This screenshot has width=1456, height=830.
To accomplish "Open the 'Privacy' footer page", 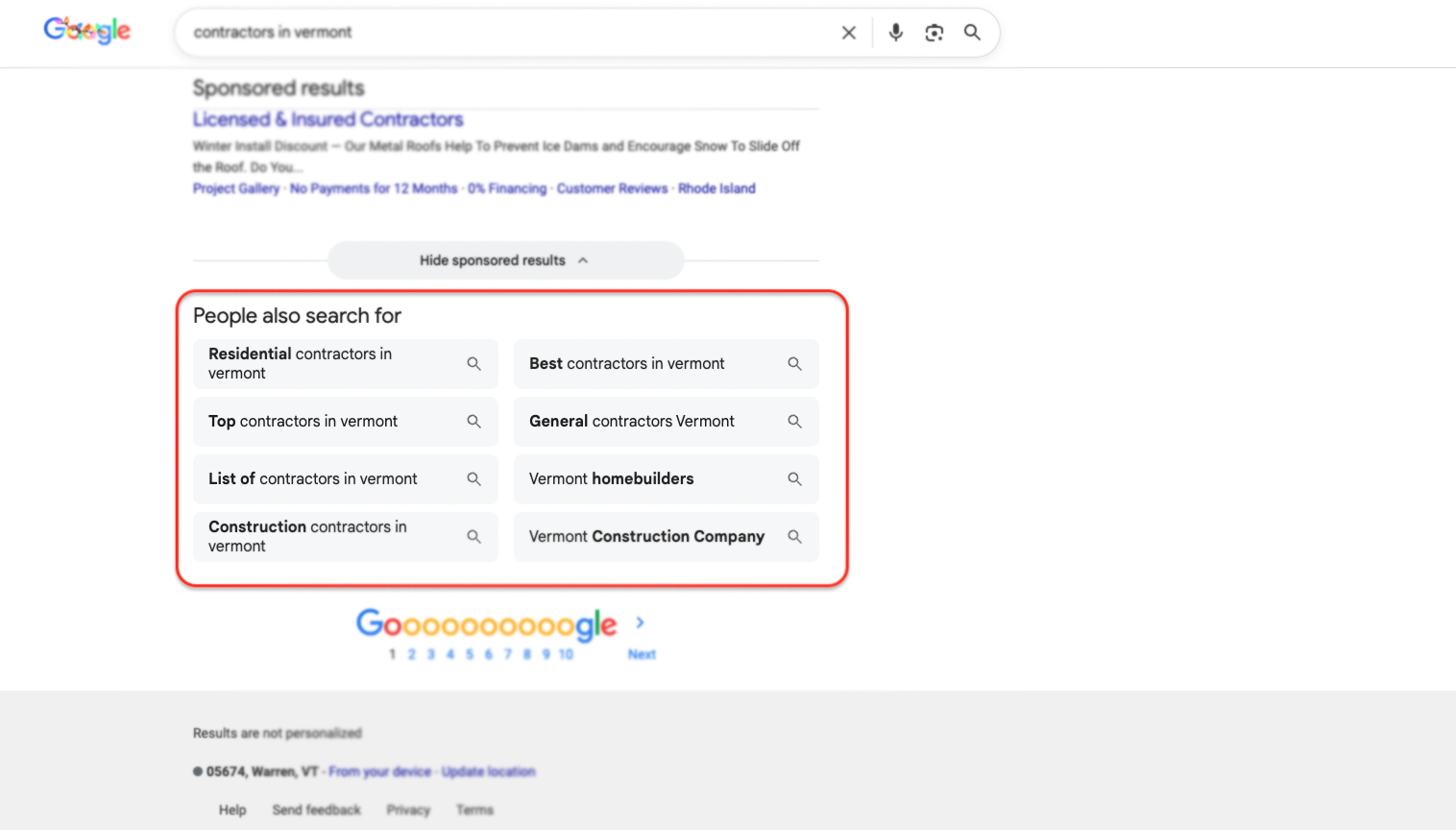I will pos(408,810).
